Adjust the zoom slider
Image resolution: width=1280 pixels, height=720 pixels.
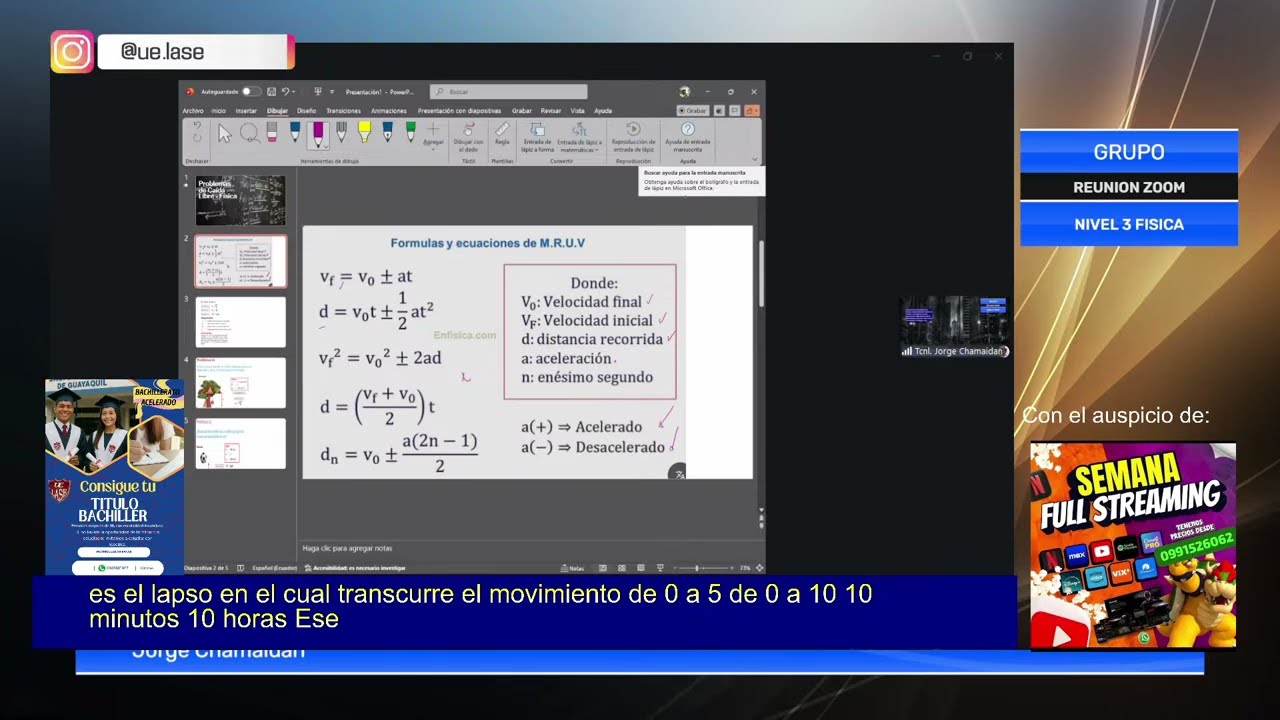pos(697,568)
